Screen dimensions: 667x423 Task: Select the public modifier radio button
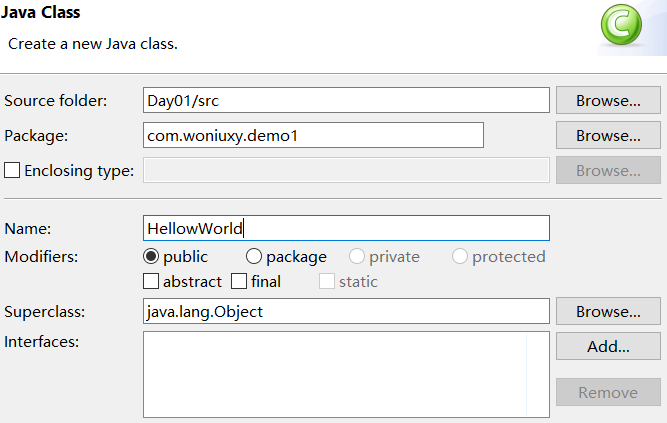tap(152, 256)
